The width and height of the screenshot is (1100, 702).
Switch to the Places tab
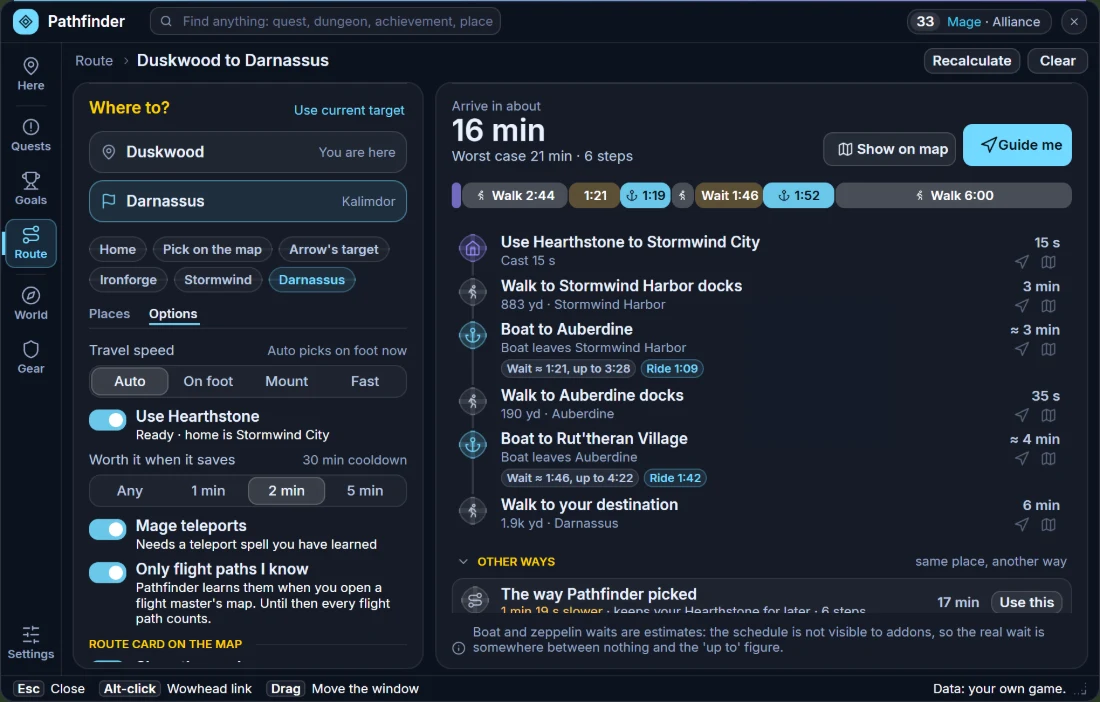tap(109, 314)
